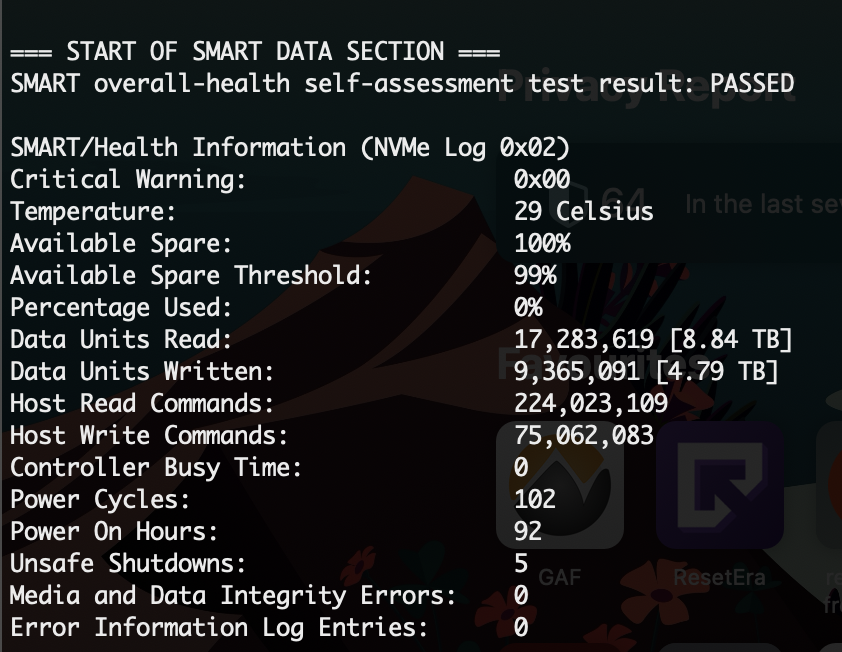
Task: Click the Privacy Report heading
Action: pos(646,86)
